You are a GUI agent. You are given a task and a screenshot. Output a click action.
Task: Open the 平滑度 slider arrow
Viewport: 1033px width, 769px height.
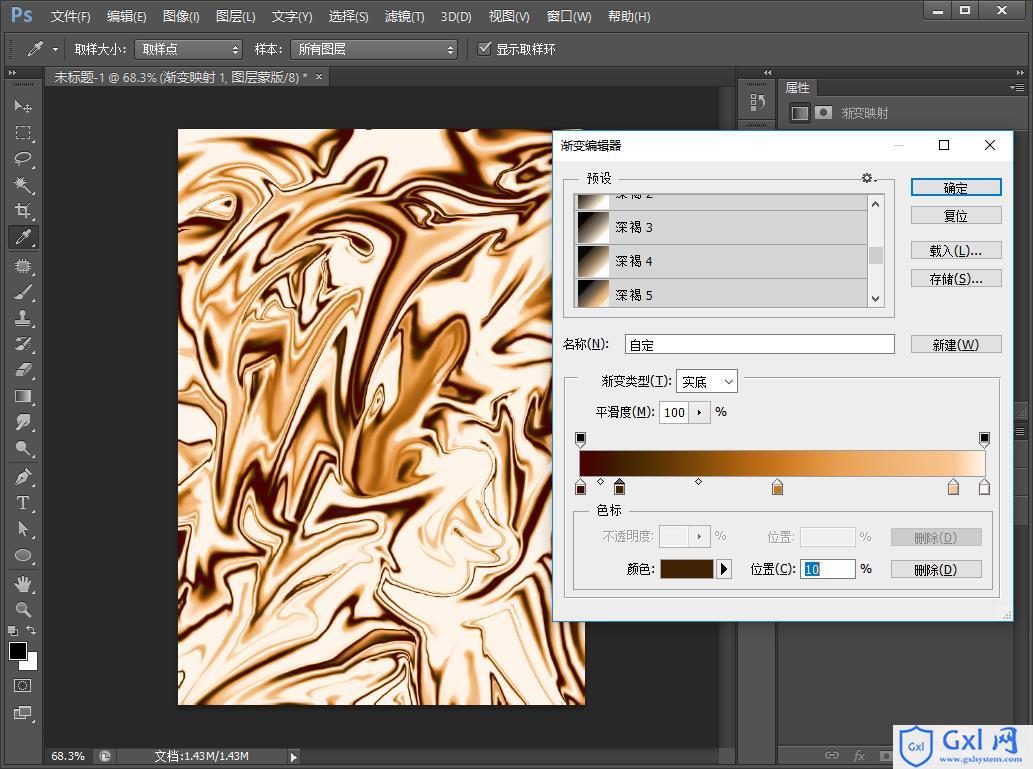click(699, 413)
